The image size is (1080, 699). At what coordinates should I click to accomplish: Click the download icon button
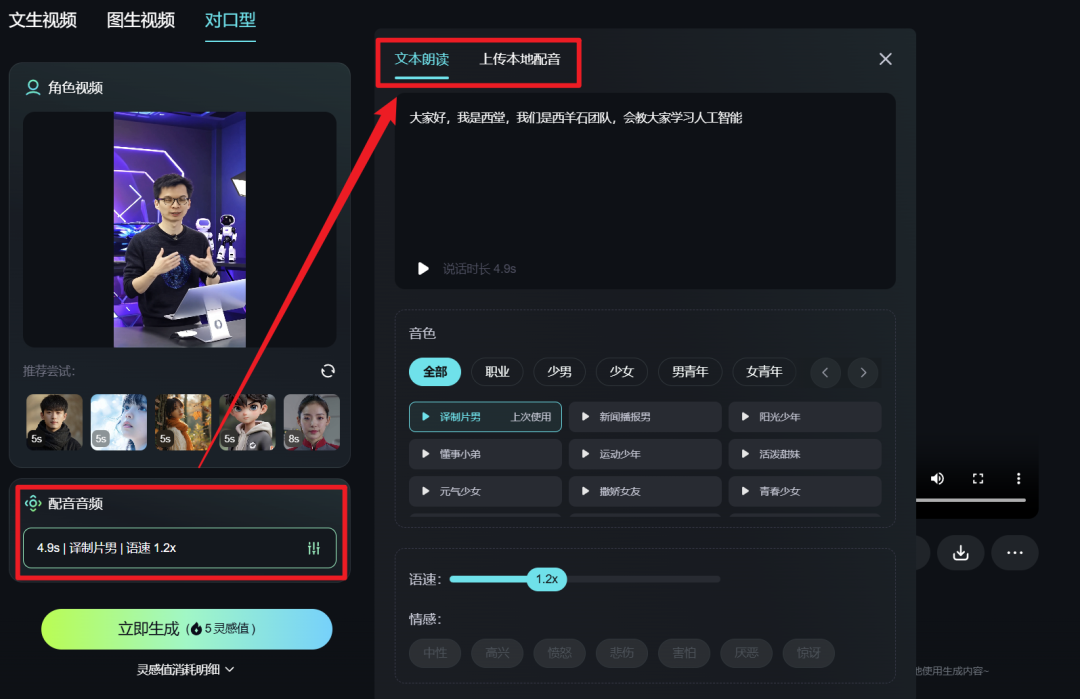pyautogui.click(x=960, y=553)
